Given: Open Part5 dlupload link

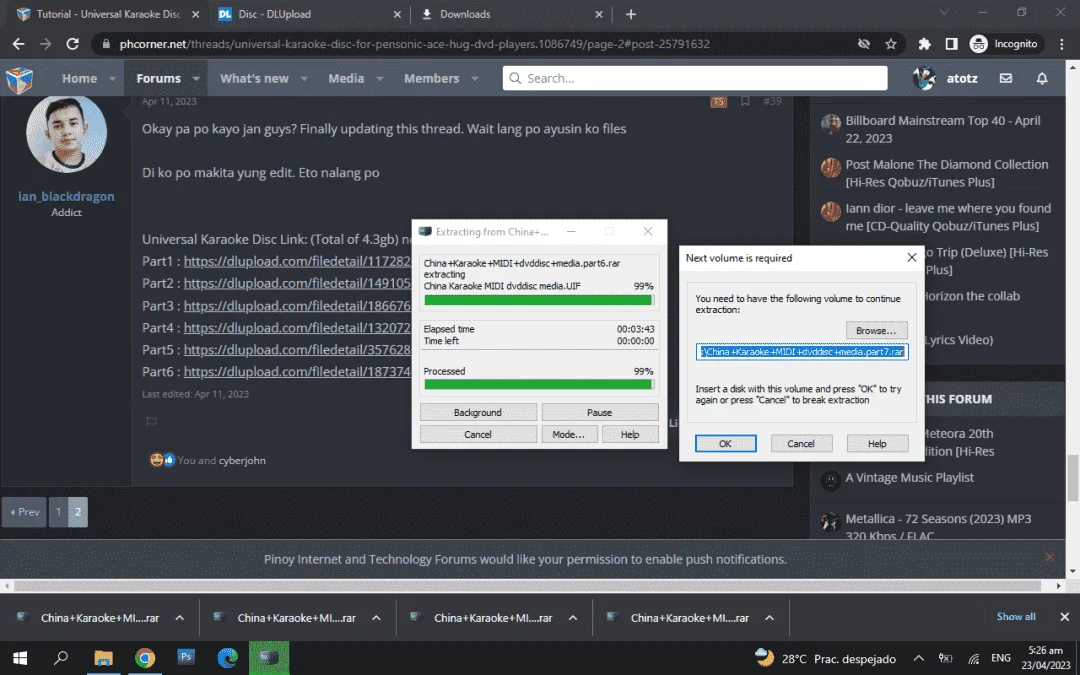Looking at the screenshot, I should click(x=297, y=350).
